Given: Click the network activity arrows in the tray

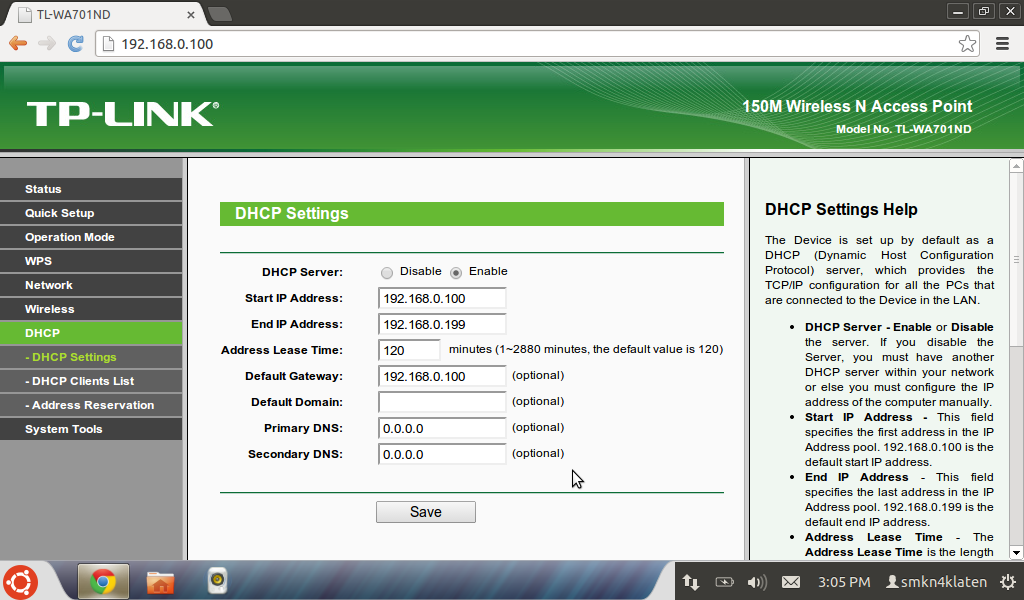Looking at the screenshot, I should pyautogui.click(x=690, y=581).
